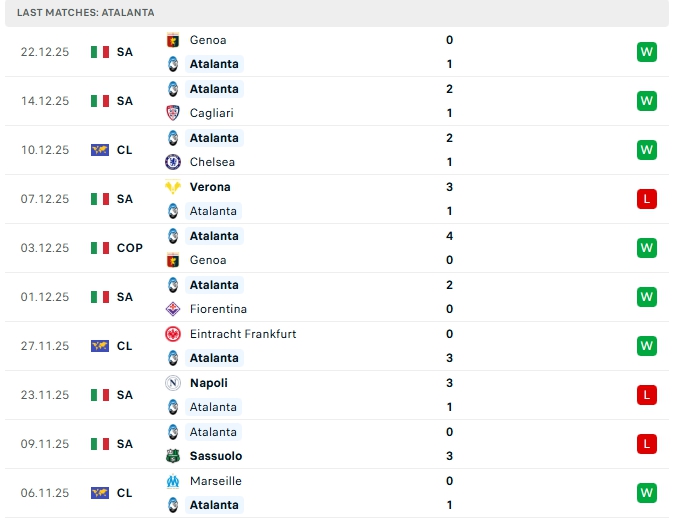Viewport: 678px width, 519px height.
Task: Click green W badge for Chelsea match
Action: [646, 150]
